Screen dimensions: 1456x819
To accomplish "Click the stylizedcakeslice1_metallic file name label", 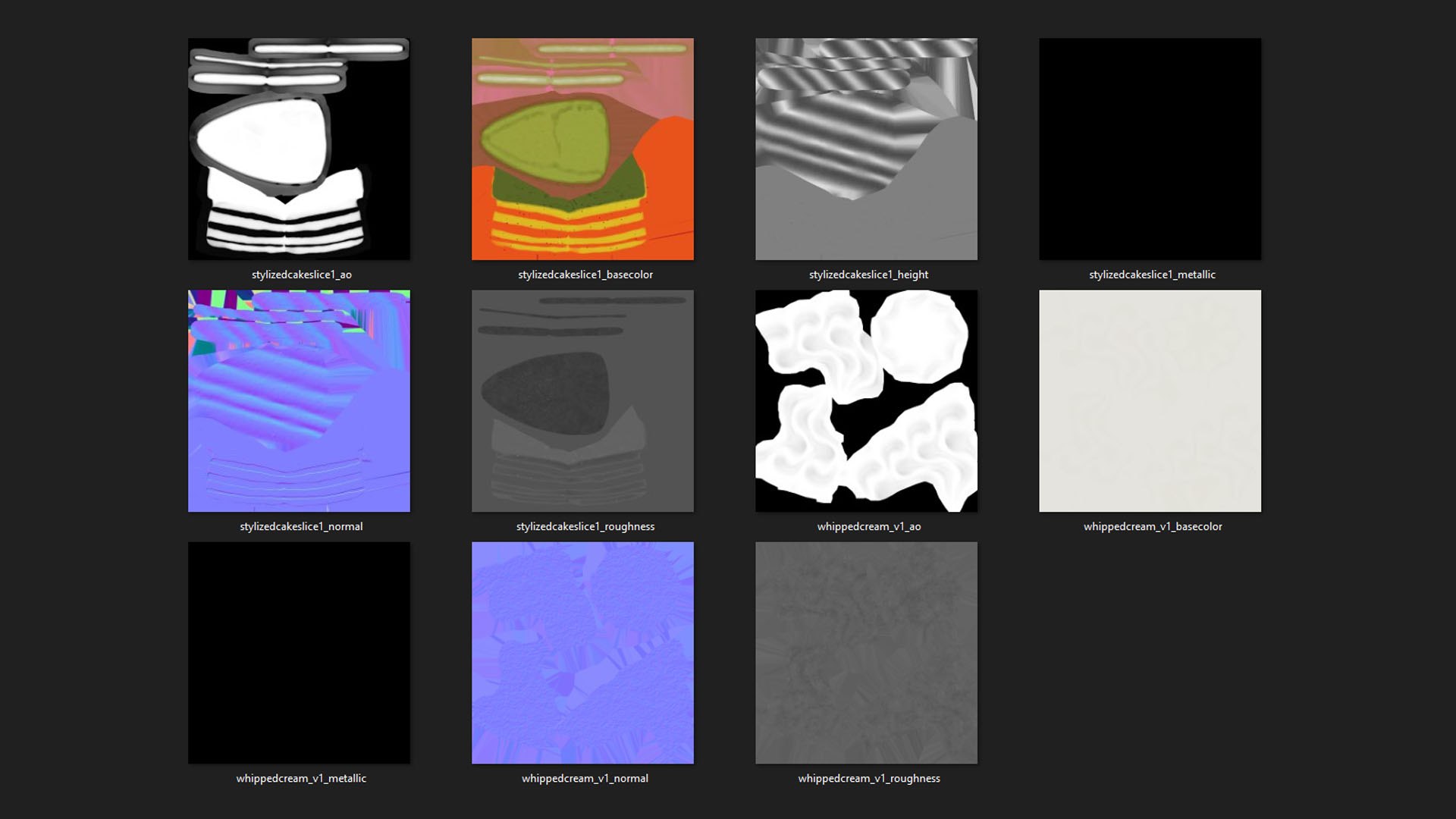I will point(1152,275).
